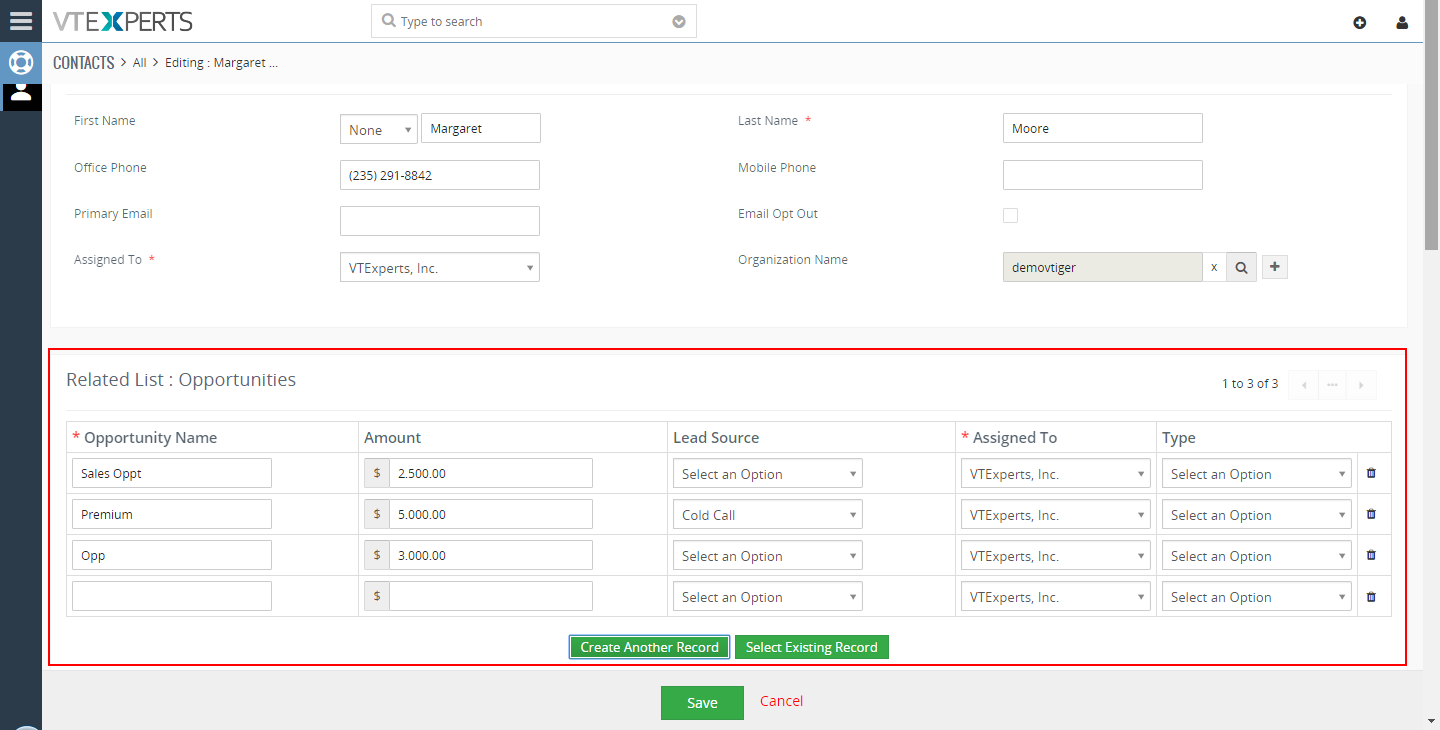Open page jump ellipsis in Opportunities list
Image resolution: width=1440 pixels, height=730 pixels.
1332,384
